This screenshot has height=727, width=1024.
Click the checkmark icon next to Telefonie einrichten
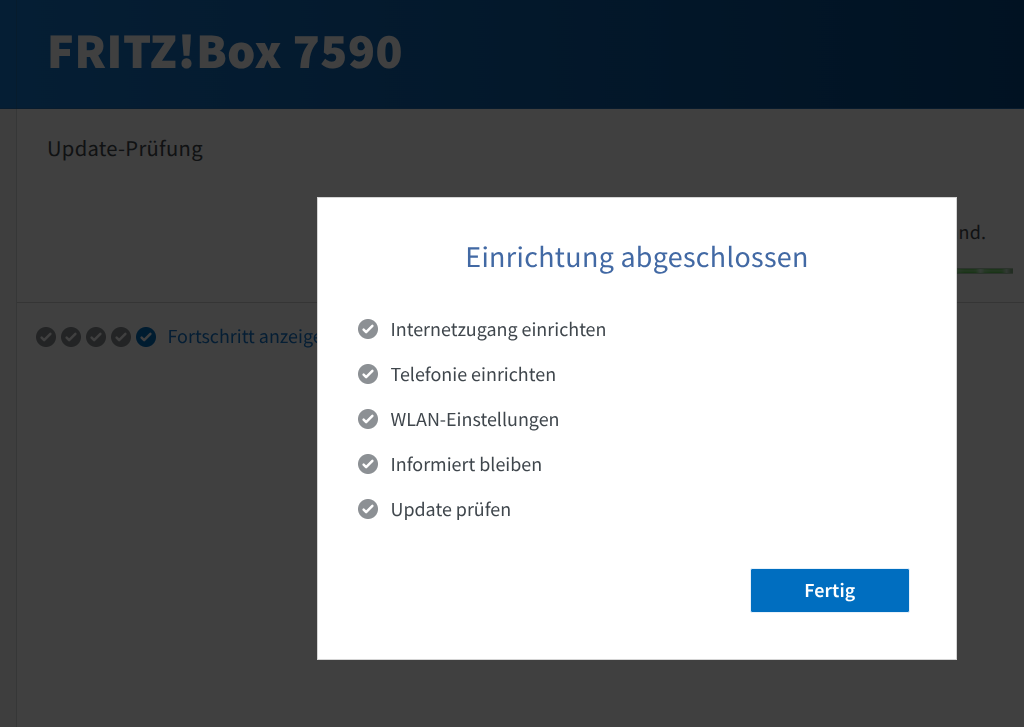click(368, 374)
